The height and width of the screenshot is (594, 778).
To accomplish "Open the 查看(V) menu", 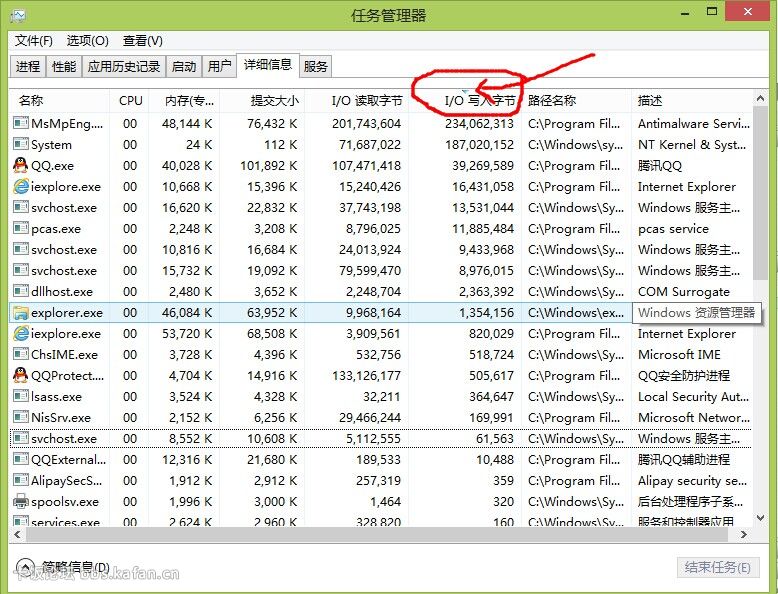I will pyautogui.click(x=143, y=41).
